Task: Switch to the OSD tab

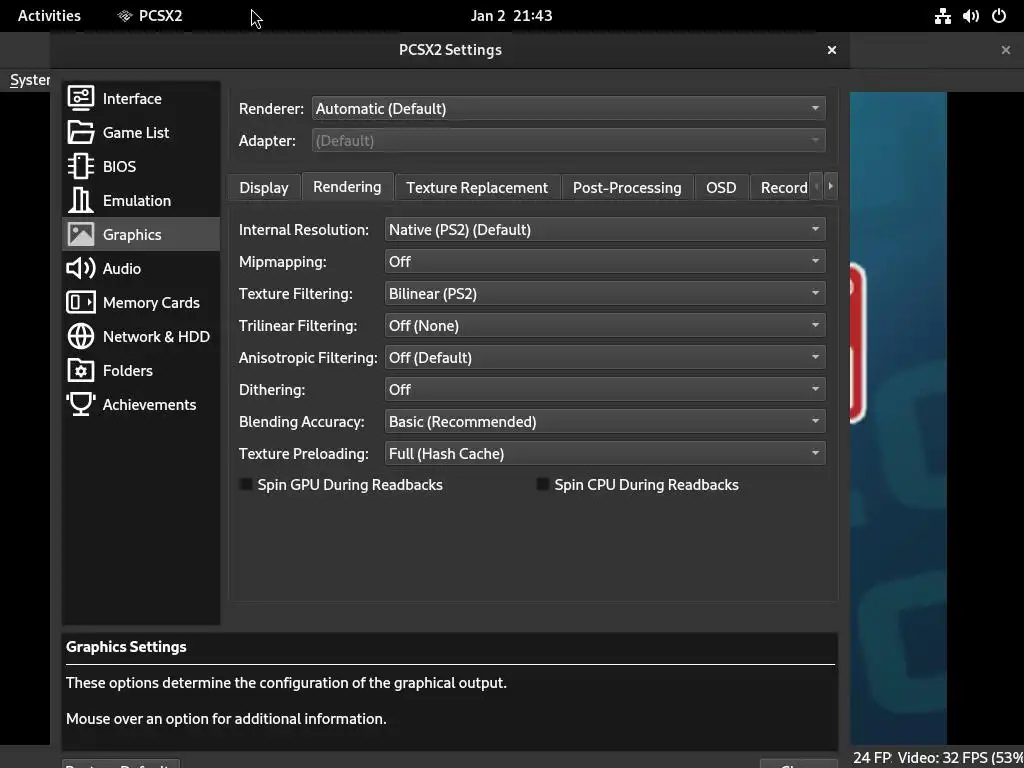Action: [721, 187]
